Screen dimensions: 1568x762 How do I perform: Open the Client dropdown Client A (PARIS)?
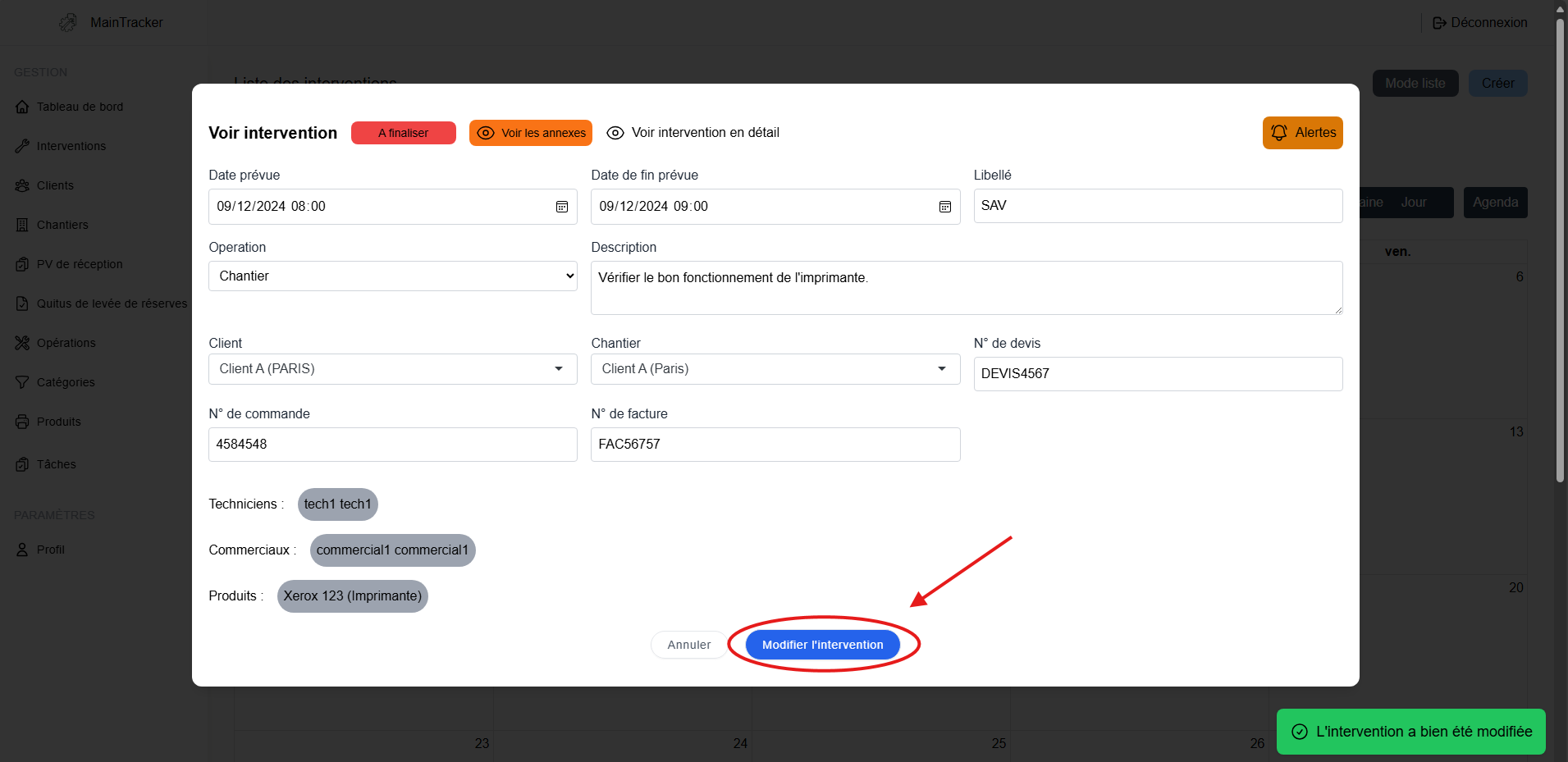(392, 369)
